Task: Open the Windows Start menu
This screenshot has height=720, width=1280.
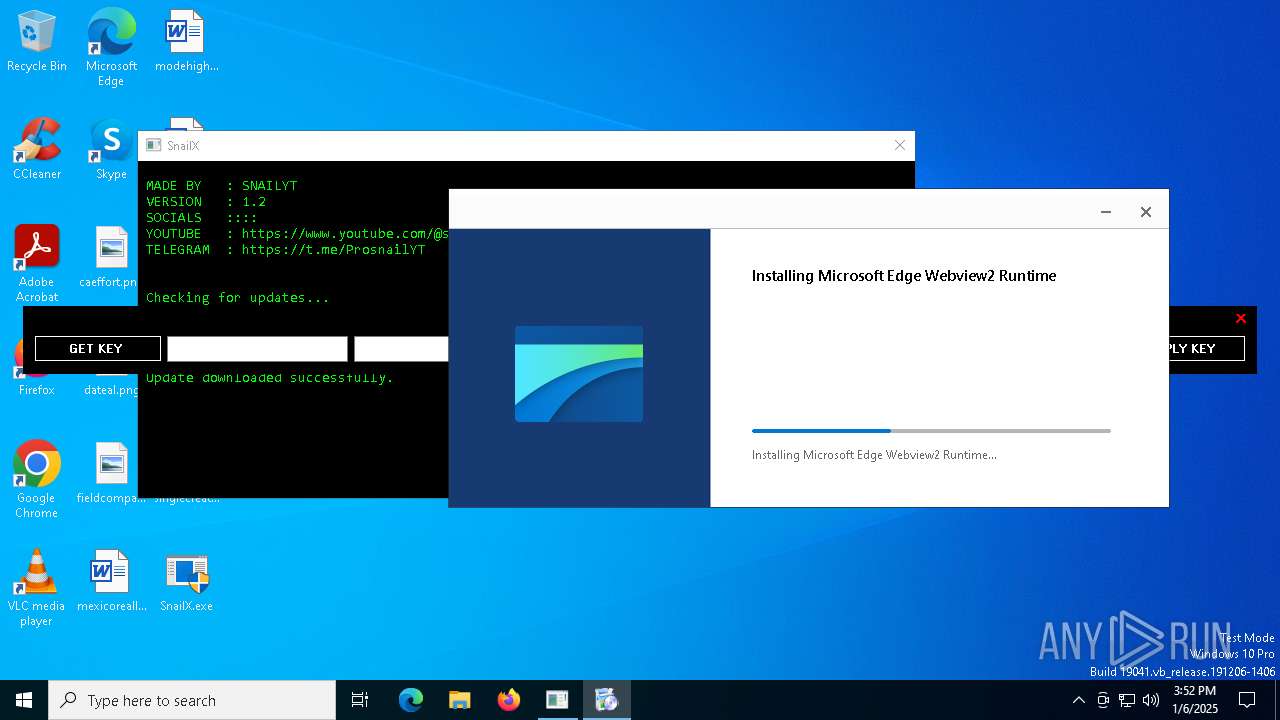Action: coord(24,700)
